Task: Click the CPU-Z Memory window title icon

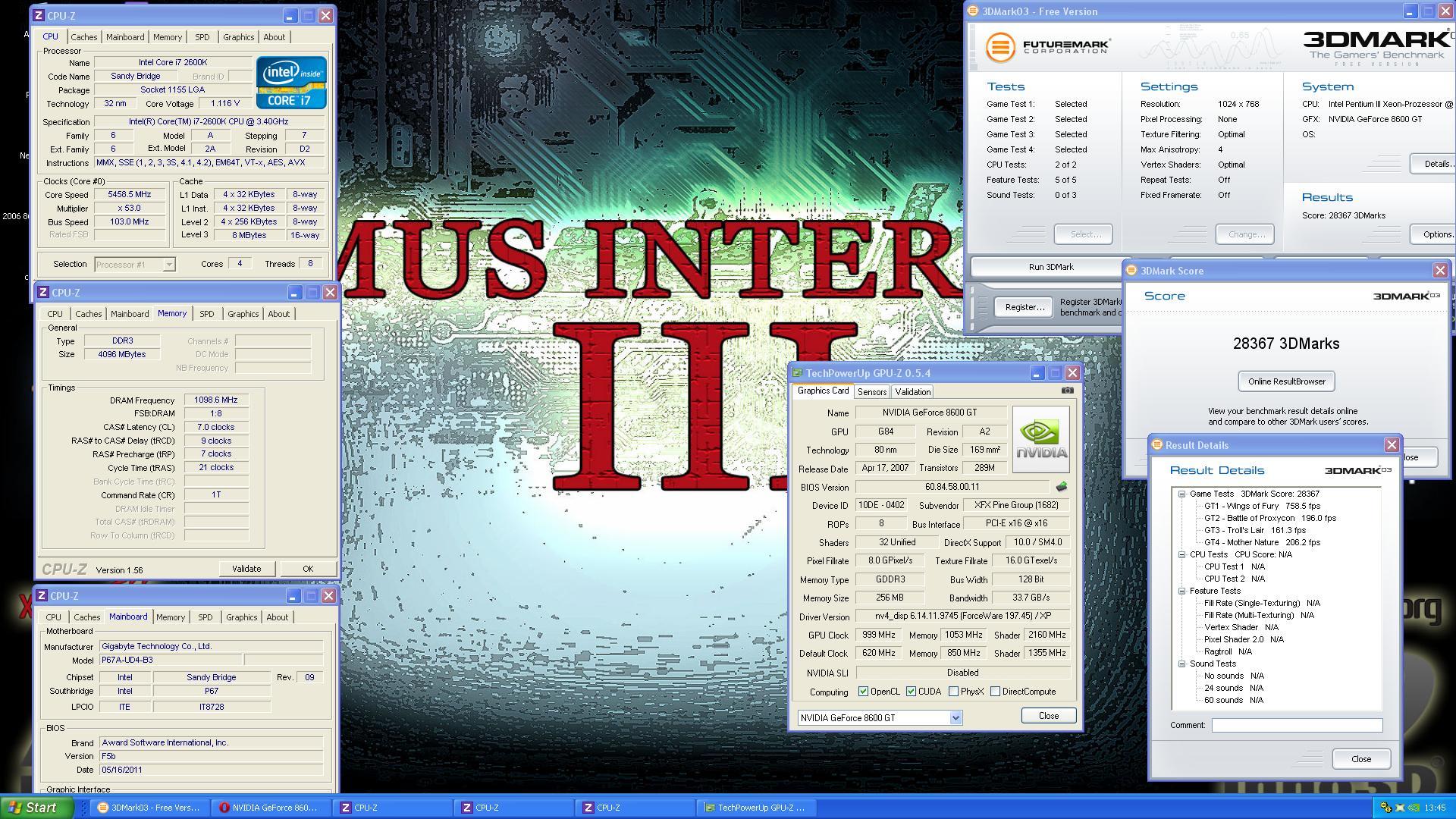Action: coord(43,292)
